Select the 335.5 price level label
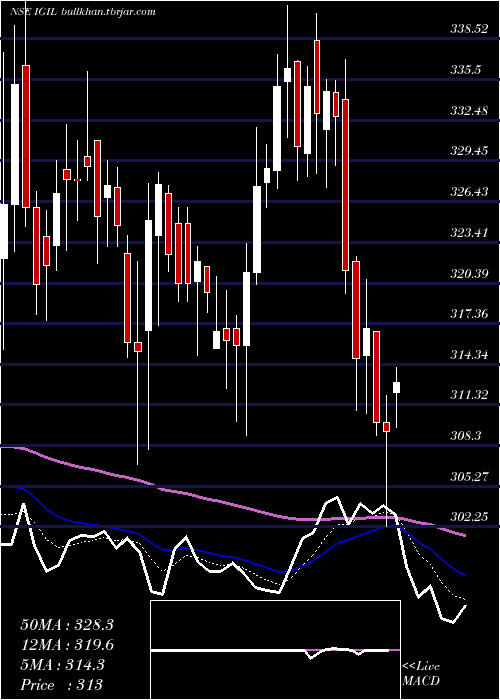Screen dimensions: 500x700 466,70
